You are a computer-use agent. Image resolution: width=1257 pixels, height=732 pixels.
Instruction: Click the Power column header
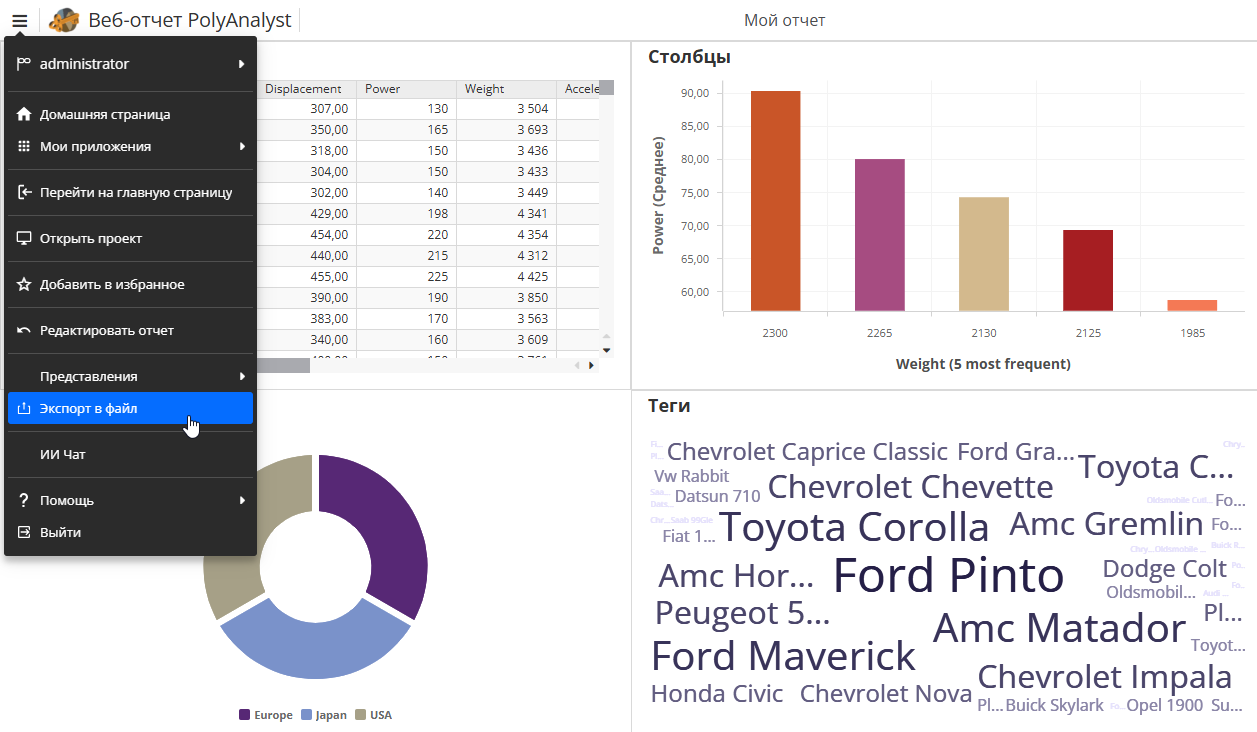click(x=406, y=89)
